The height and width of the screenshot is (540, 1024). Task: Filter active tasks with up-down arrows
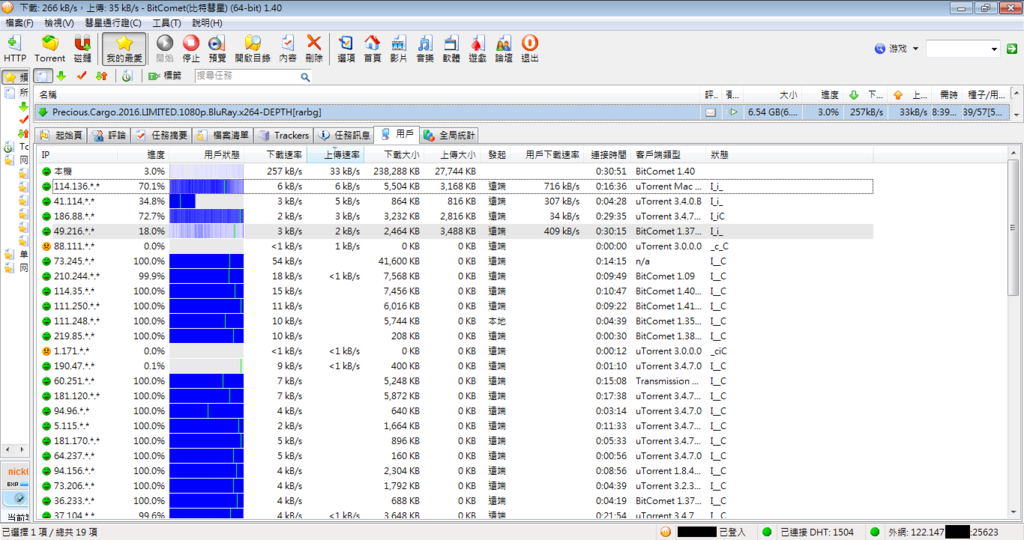pos(101,76)
